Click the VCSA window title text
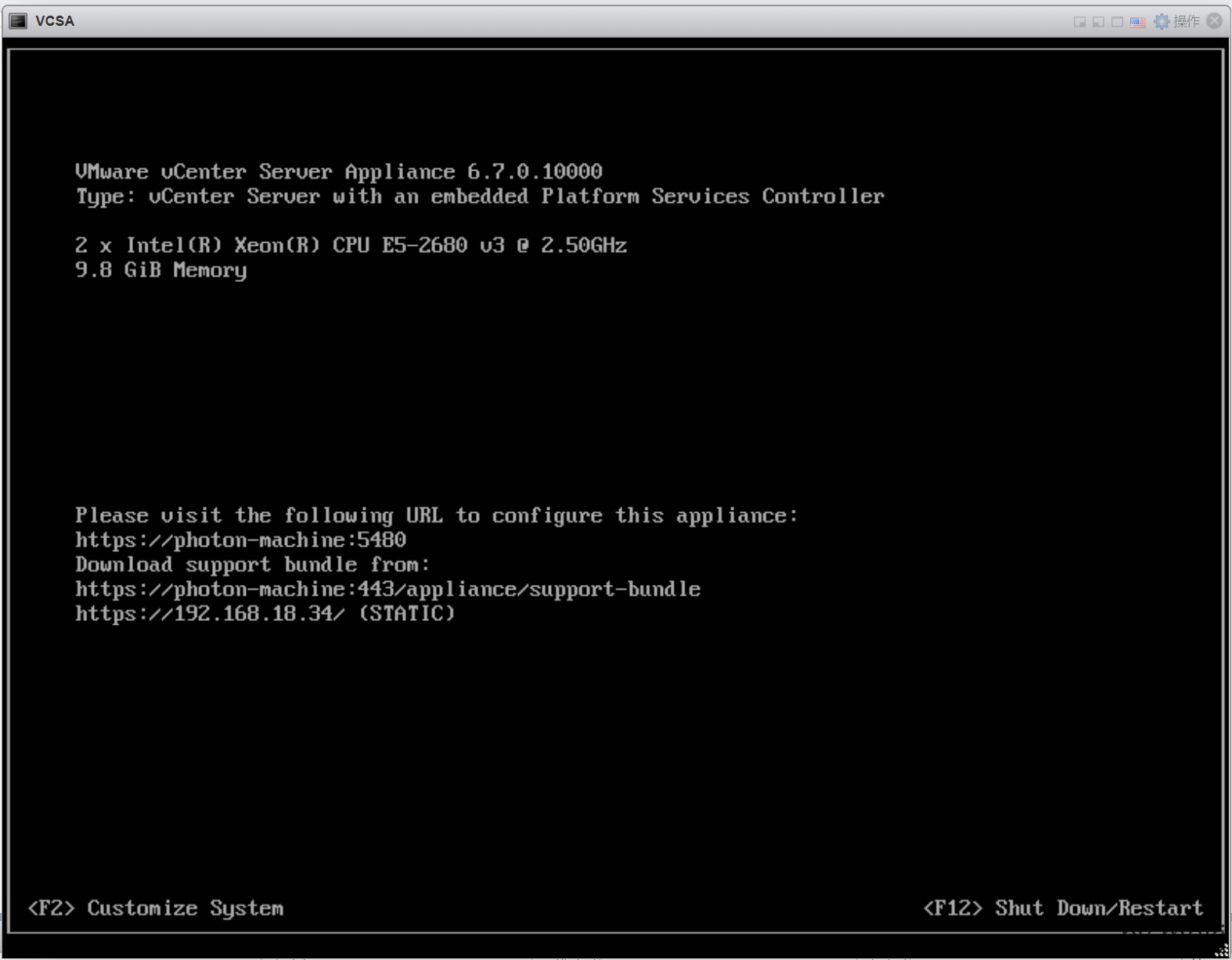1232x960 pixels. tap(55, 21)
